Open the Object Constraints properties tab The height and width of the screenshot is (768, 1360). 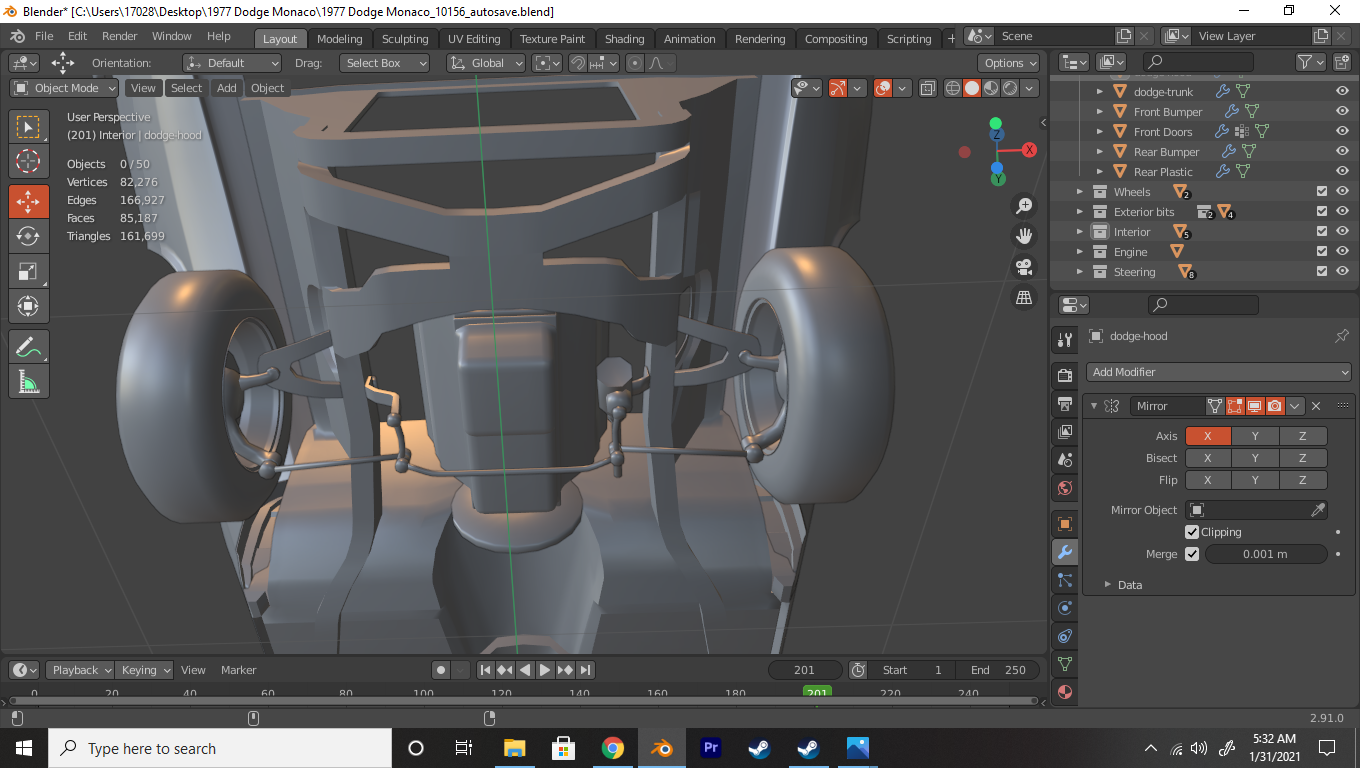tap(1065, 636)
